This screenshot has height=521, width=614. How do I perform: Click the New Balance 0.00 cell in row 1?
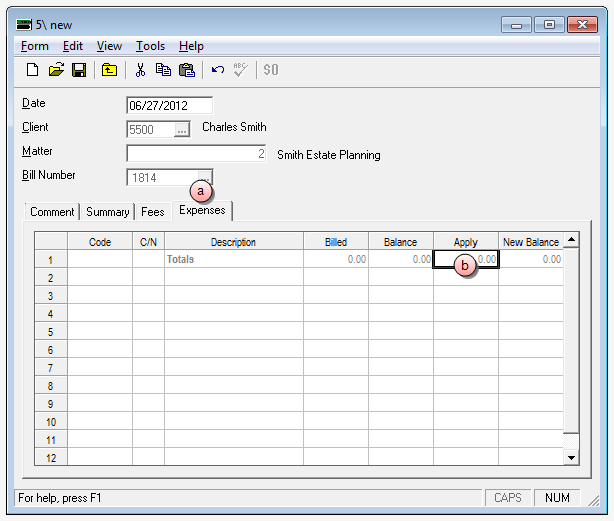(x=531, y=259)
